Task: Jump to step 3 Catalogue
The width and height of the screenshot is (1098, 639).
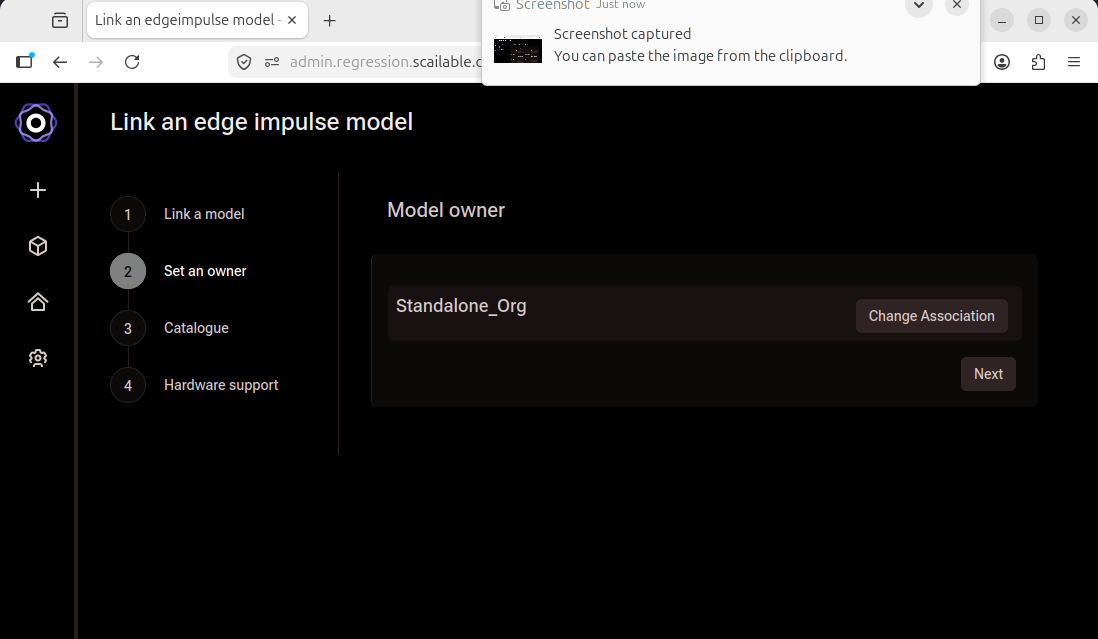Action: [170, 328]
